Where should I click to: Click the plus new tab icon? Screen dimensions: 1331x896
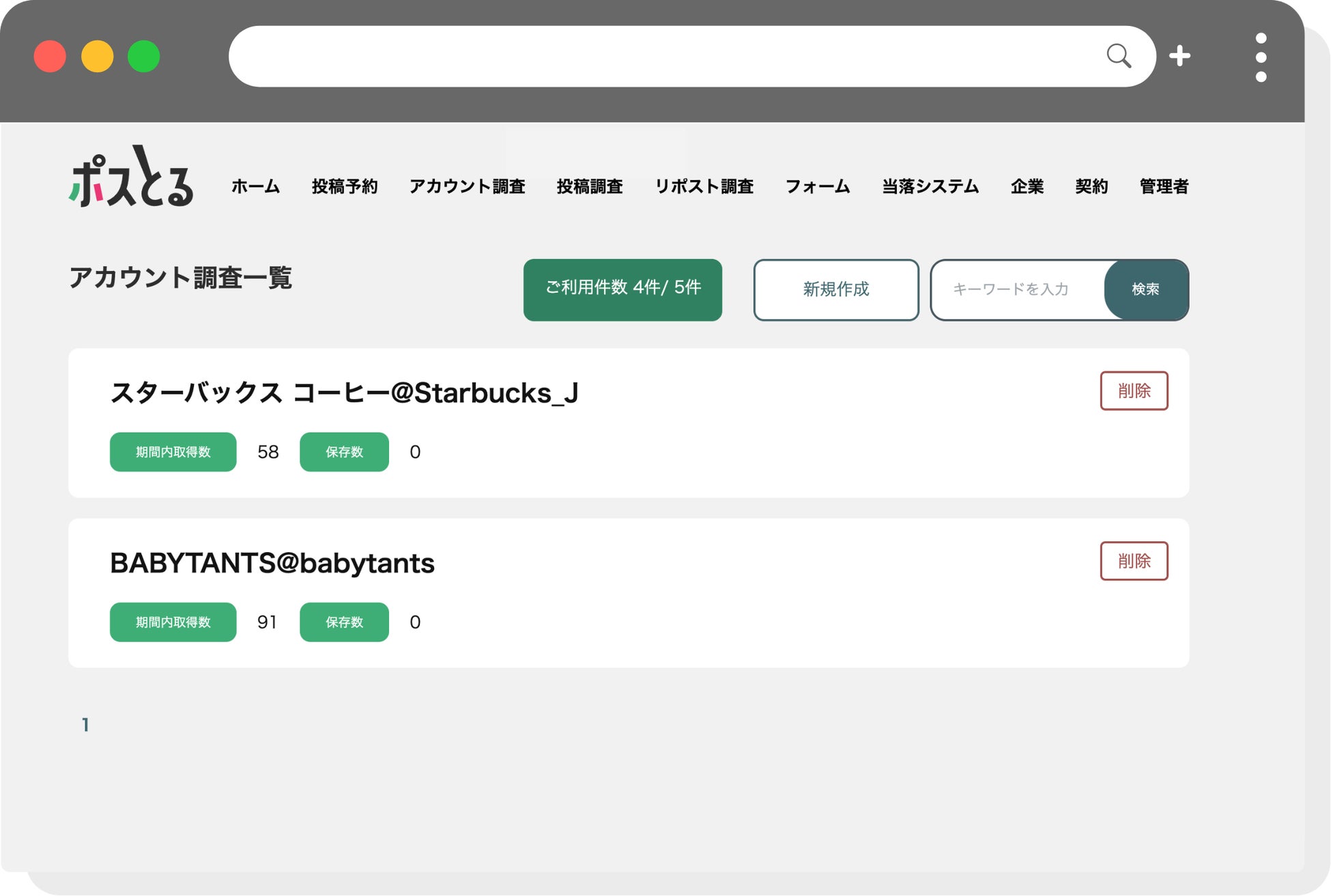(1179, 56)
